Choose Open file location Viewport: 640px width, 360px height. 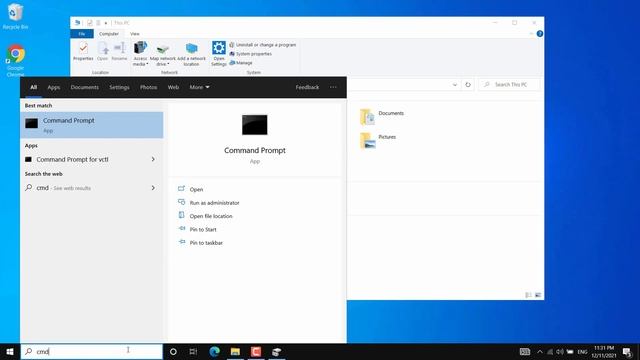211,216
